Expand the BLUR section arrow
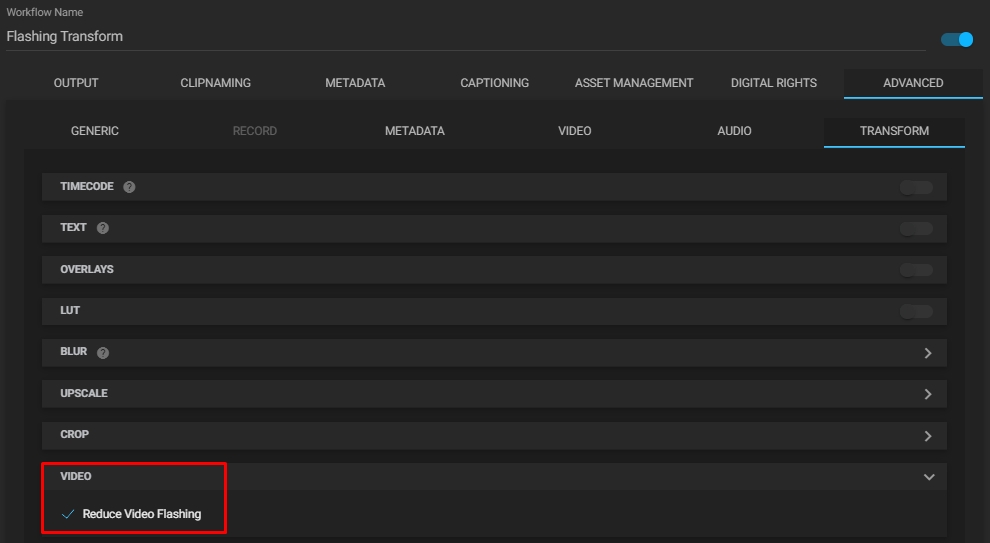The width and height of the screenshot is (990, 543). tap(928, 353)
